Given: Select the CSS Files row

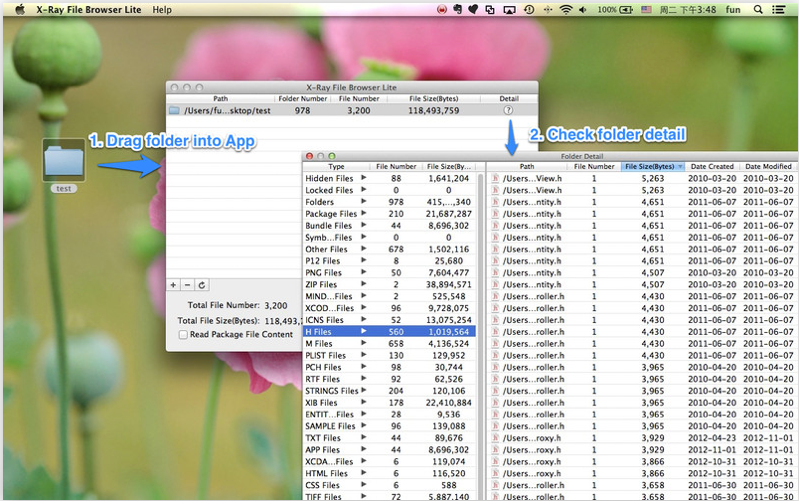Looking at the screenshot, I should point(390,485).
